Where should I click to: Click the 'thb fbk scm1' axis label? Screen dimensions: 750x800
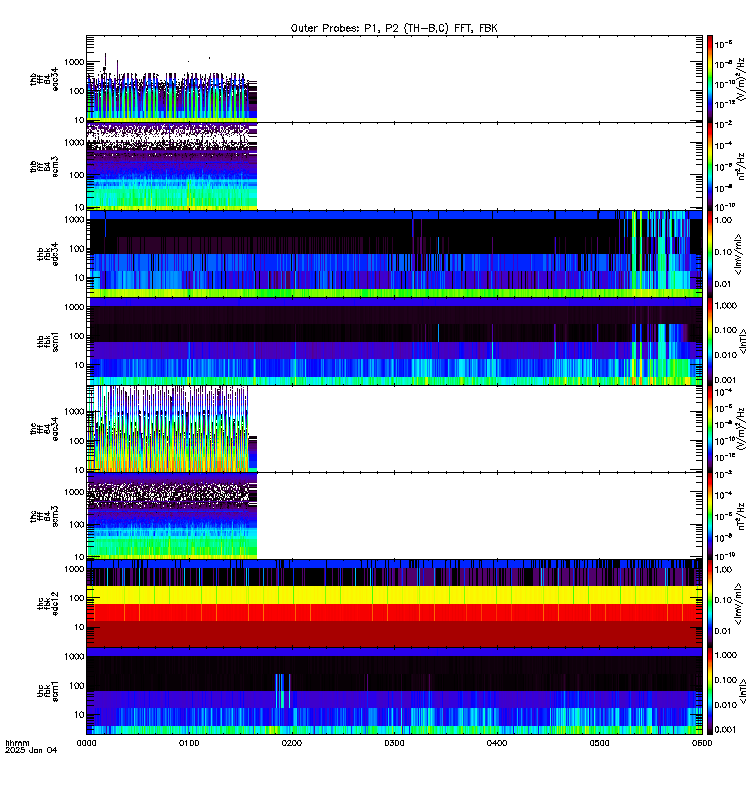tap(48, 341)
